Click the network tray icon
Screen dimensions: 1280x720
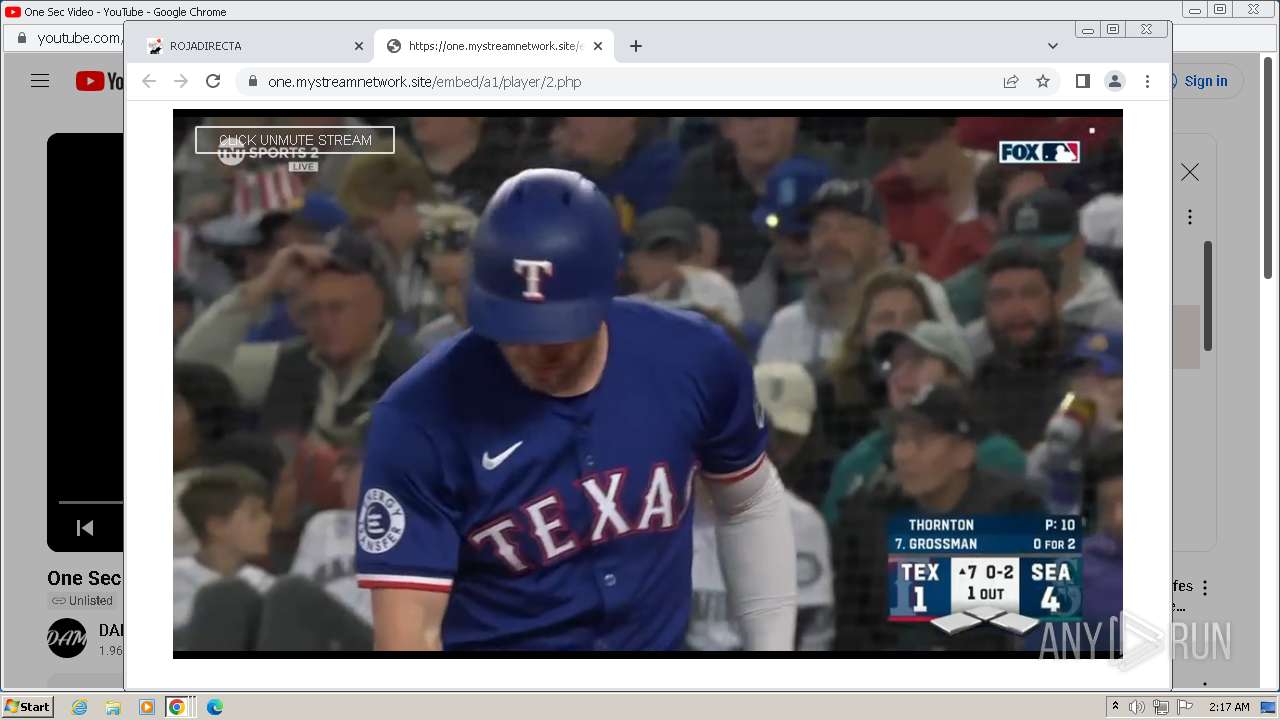tap(1161, 707)
